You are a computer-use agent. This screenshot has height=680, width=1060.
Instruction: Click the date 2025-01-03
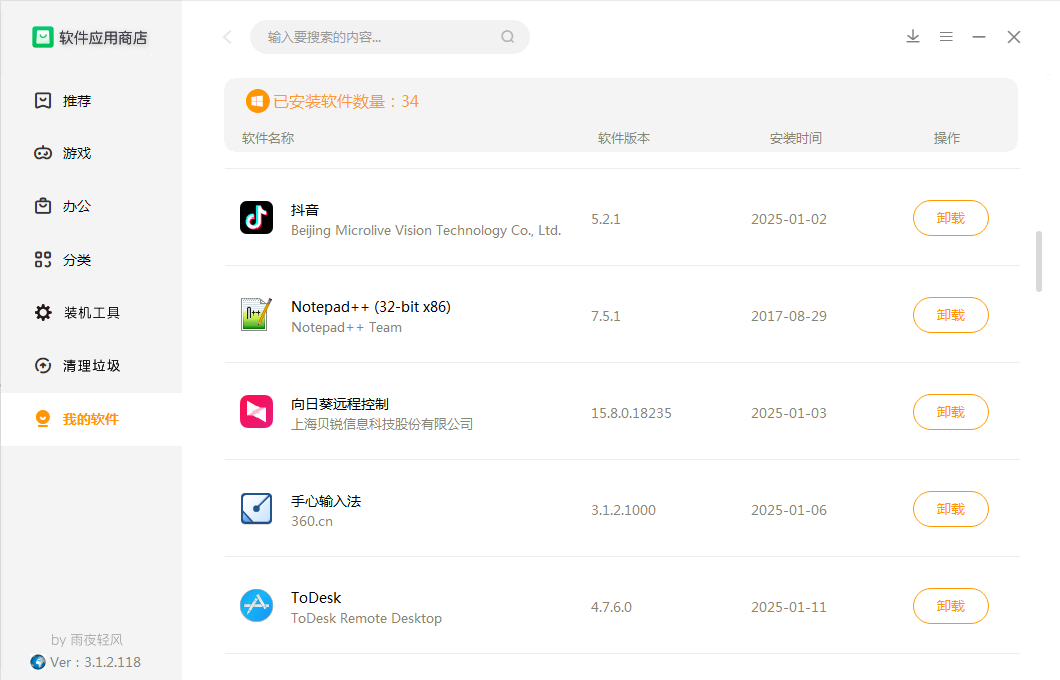[x=789, y=413]
